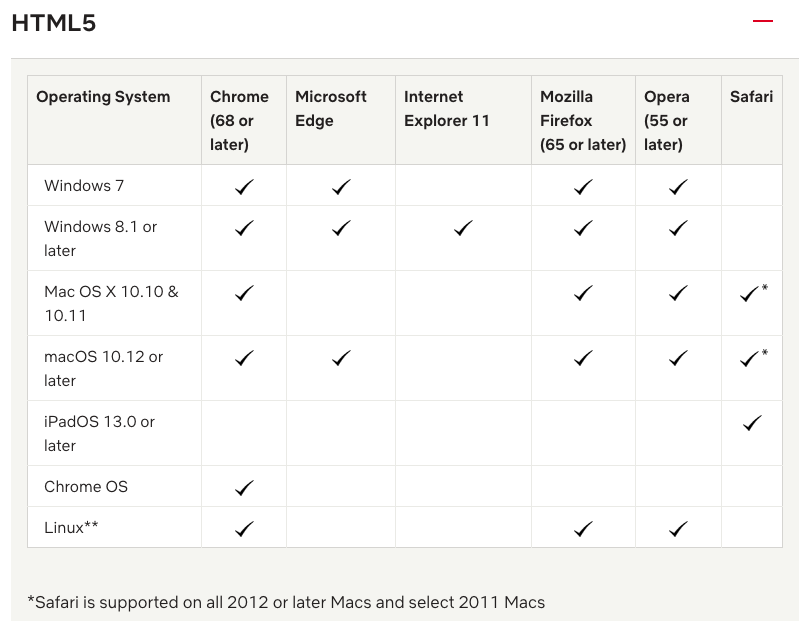Click the Chrome OS row Chrome checkmark
Image resolution: width=811 pixels, height=621 pixels.
click(244, 488)
